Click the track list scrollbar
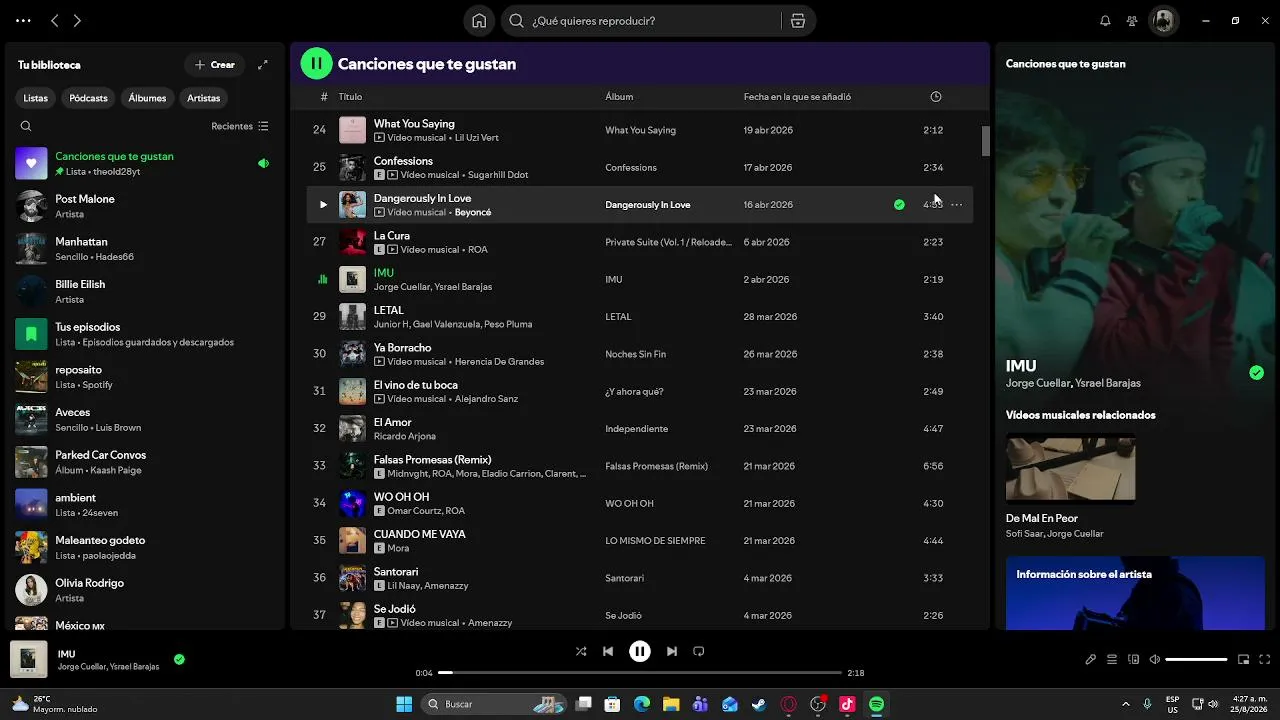The image size is (1280, 720). (x=985, y=142)
